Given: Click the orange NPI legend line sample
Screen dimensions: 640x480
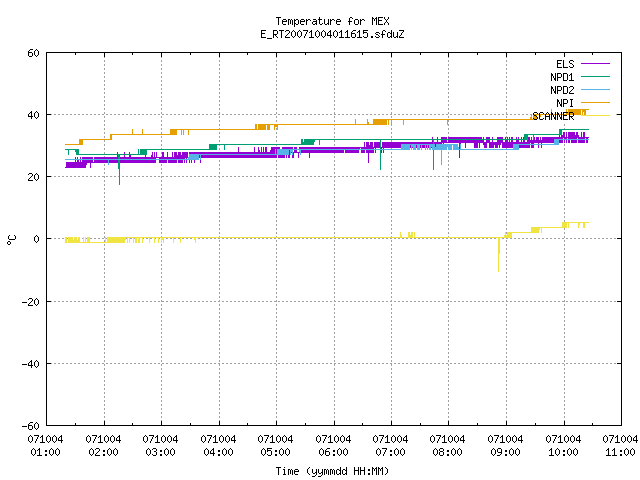Looking at the screenshot, I should 595,103.
